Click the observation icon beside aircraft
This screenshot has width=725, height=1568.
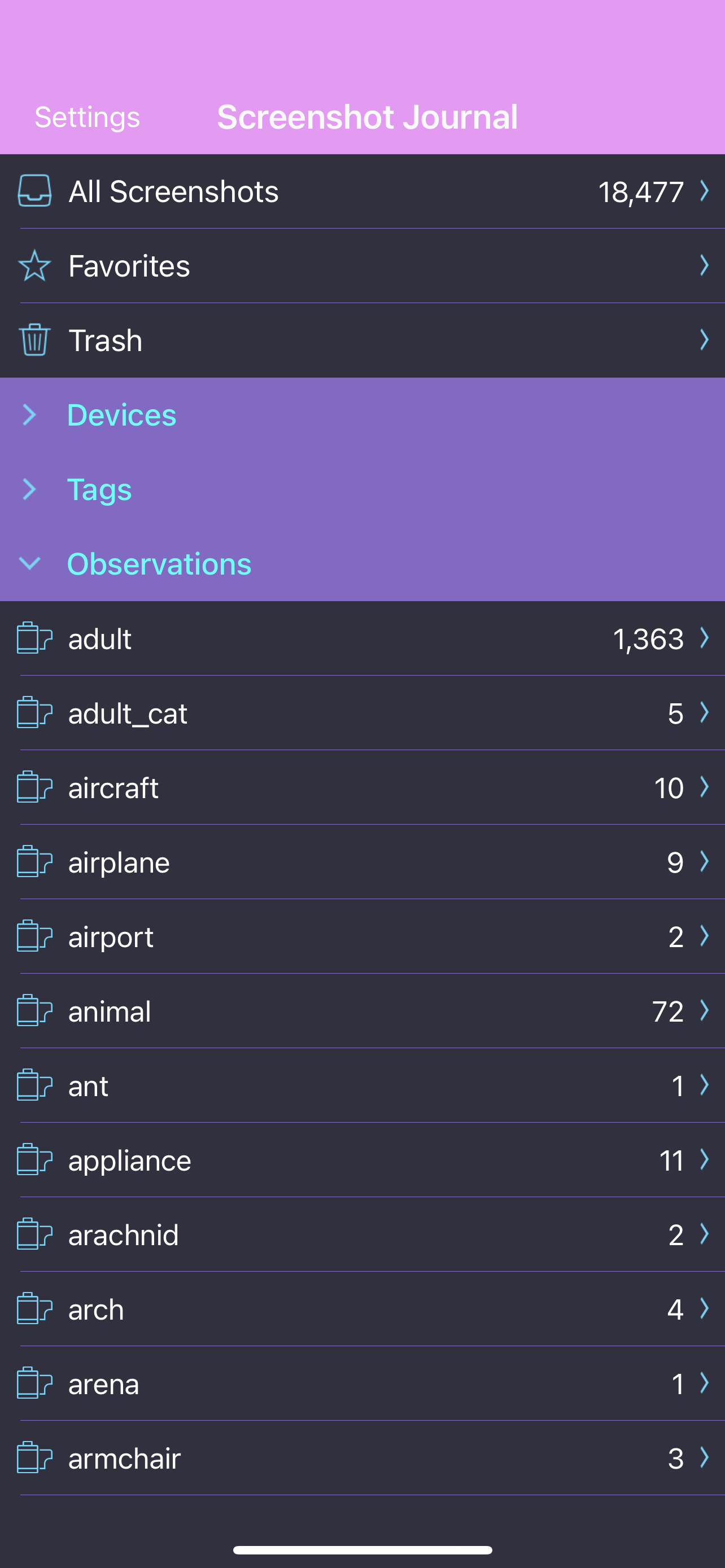34,787
